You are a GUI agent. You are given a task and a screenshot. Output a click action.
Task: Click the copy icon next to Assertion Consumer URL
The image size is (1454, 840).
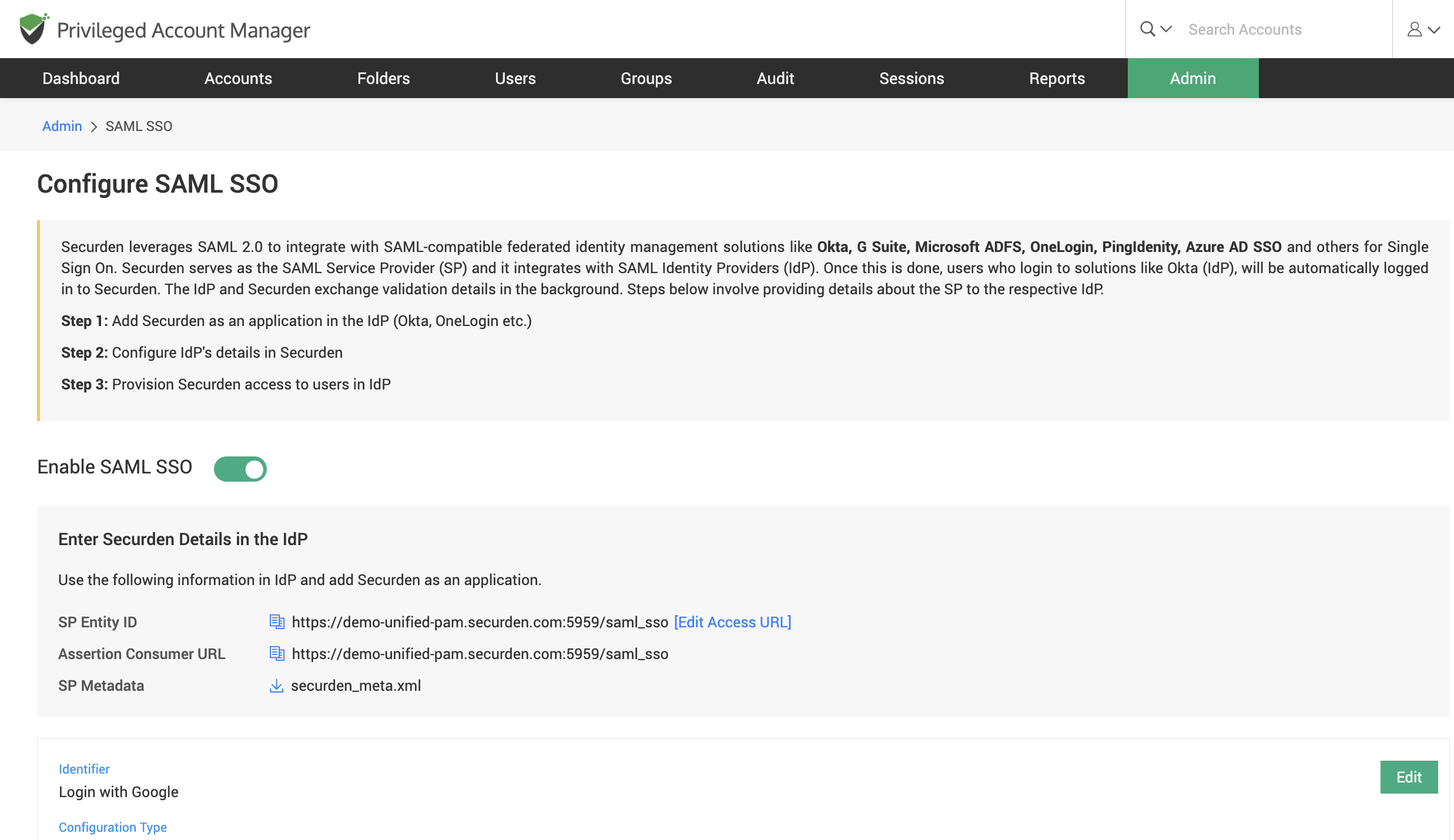click(x=277, y=653)
